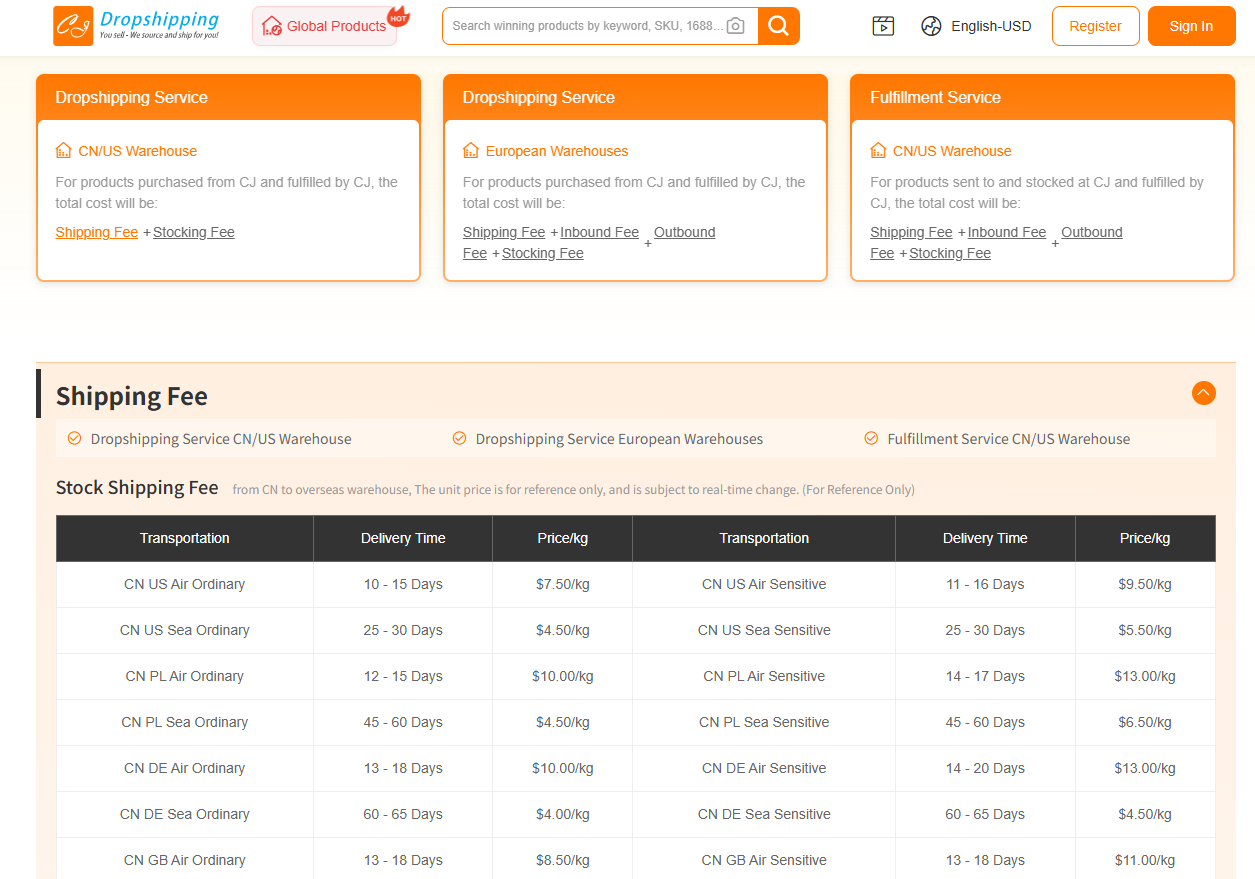Open the Shipping Fee link in first card
The image size is (1255, 879).
96,231
